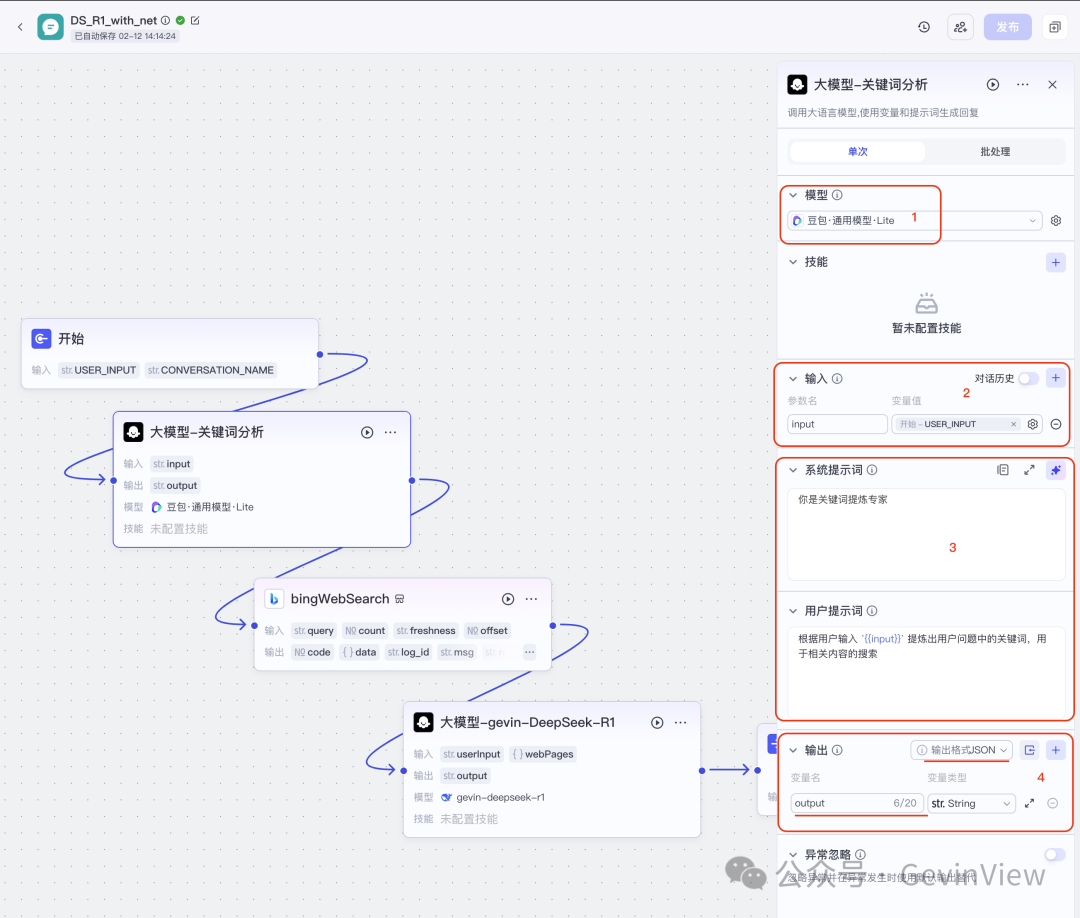Click the 发布 publish button

[x=1007, y=27]
